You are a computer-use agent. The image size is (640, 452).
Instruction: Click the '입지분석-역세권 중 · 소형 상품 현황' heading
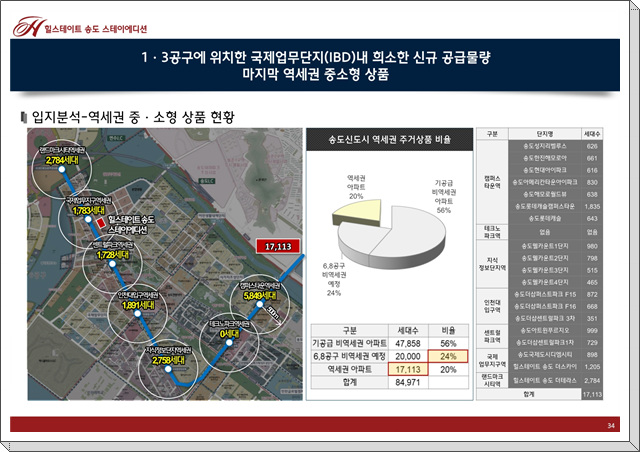point(133,117)
